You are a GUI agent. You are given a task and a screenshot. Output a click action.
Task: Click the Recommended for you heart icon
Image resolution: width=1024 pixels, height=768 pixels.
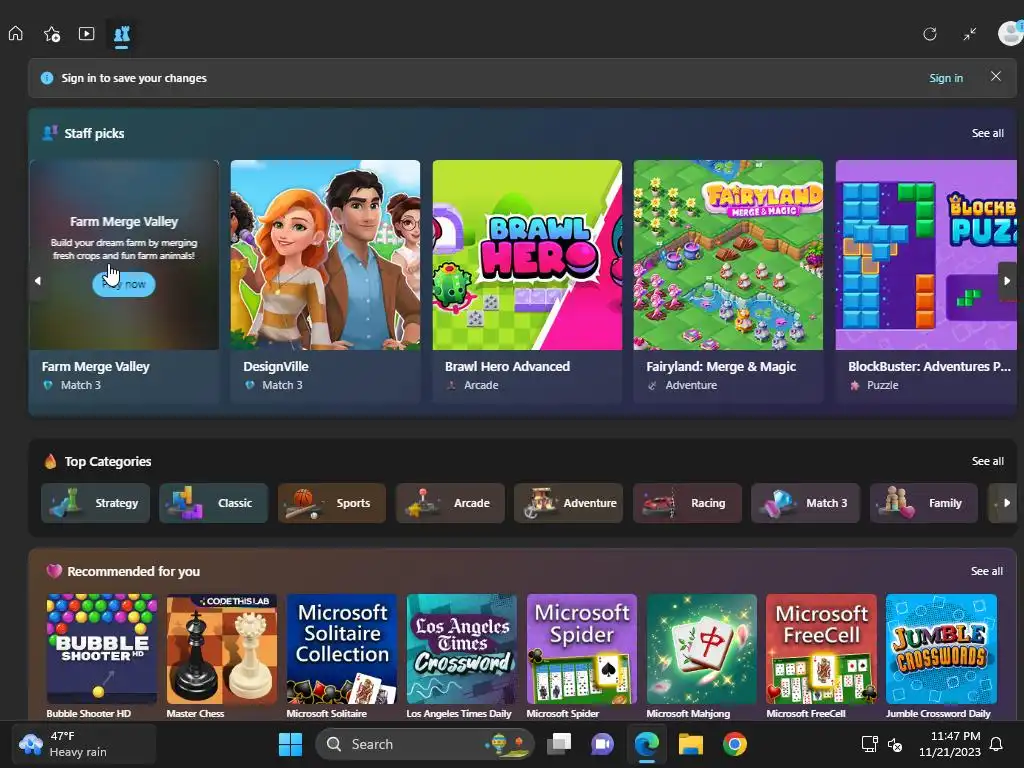pos(54,571)
